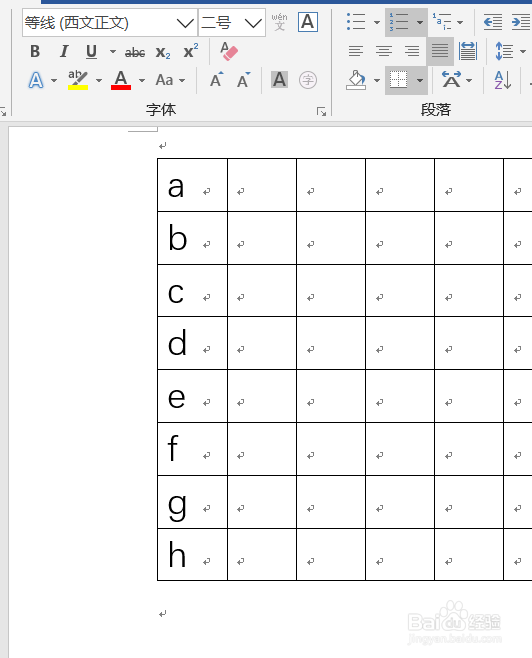
Task: Open the 字体 dialog launcher
Action: click(322, 111)
